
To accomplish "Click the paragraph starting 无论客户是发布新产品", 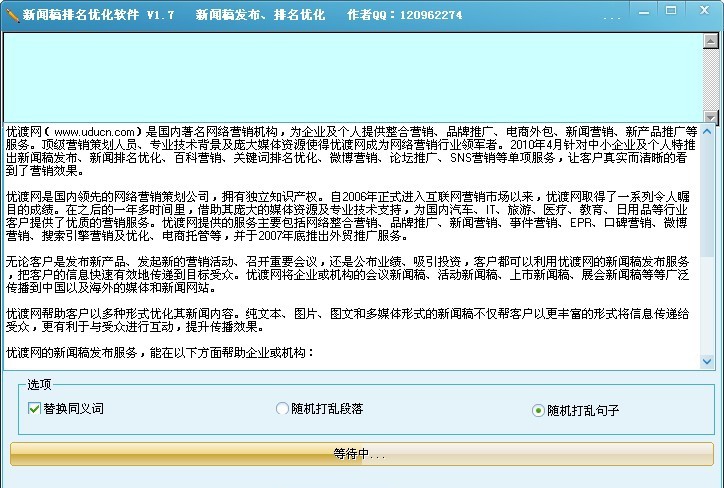I will [x=347, y=275].
